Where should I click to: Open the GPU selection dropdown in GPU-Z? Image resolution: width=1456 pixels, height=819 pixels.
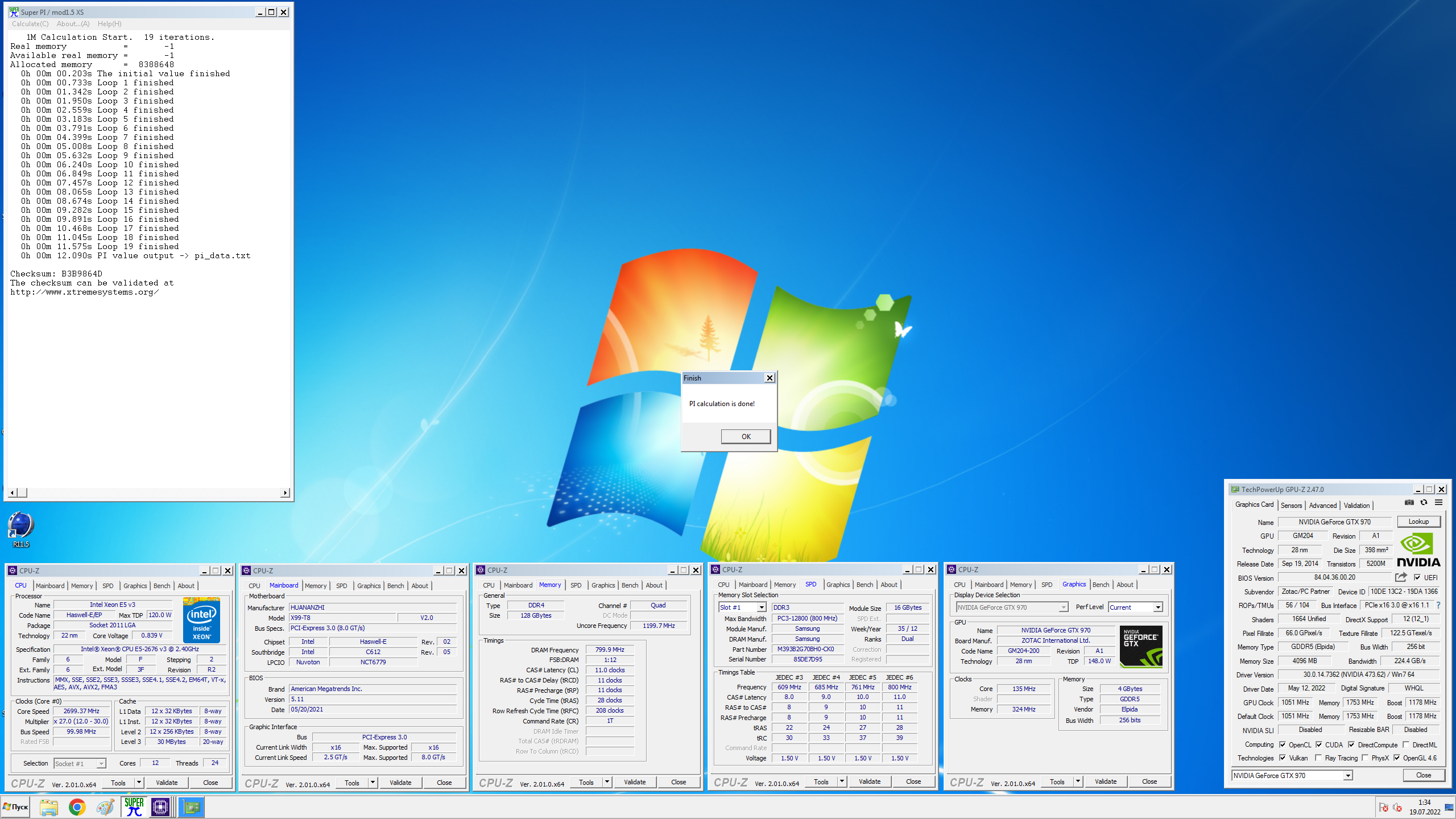[1292, 775]
